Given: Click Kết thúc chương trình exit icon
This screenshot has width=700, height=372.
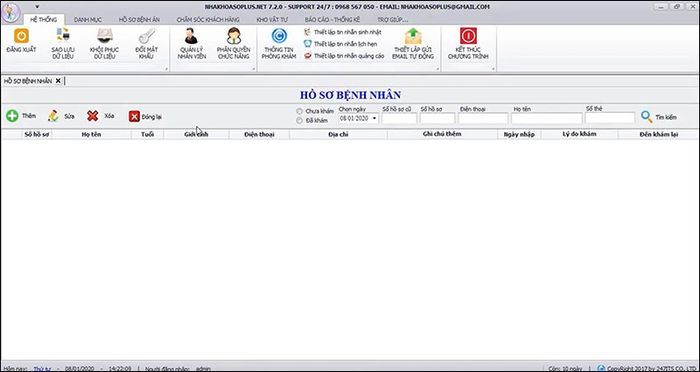Looking at the screenshot, I should pyautogui.click(x=468, y=36).
